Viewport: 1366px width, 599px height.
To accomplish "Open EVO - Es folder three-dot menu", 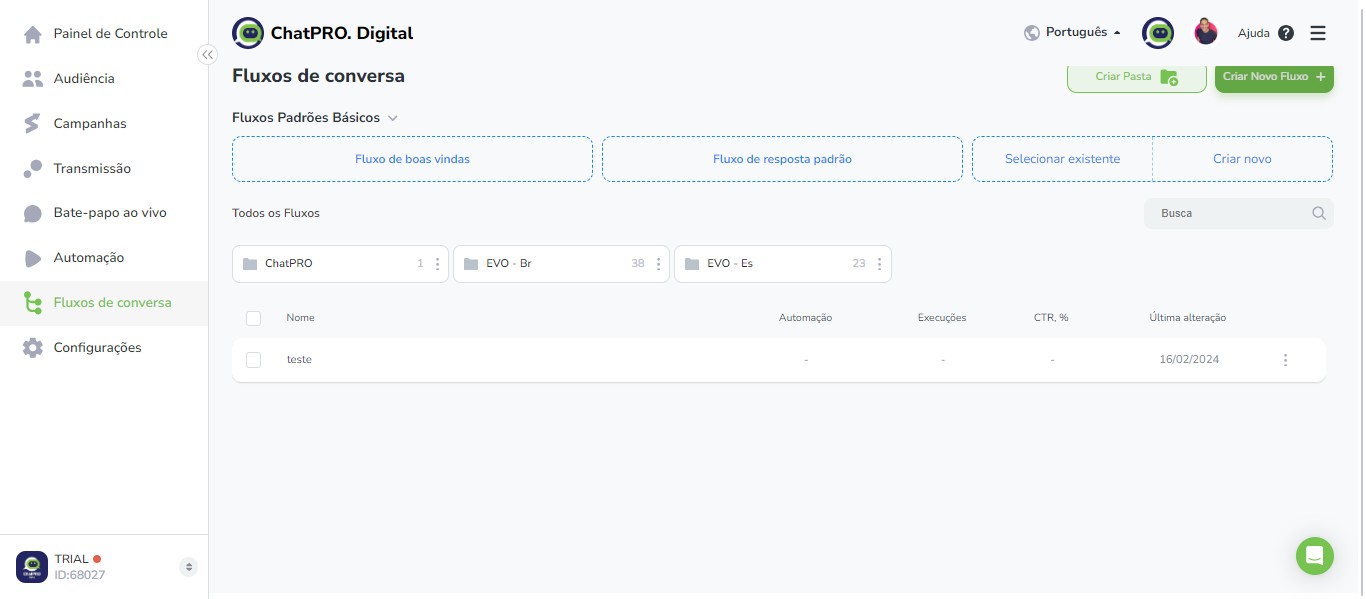I will coord(879,264).
